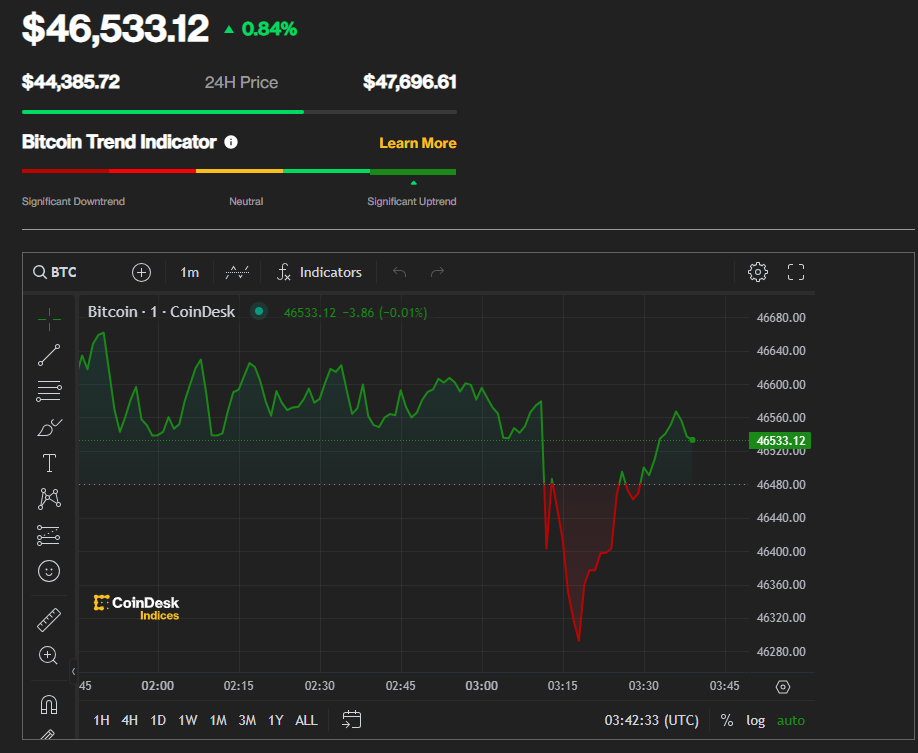
Task: Open chart settings gear icon
Action: (758, 272)
